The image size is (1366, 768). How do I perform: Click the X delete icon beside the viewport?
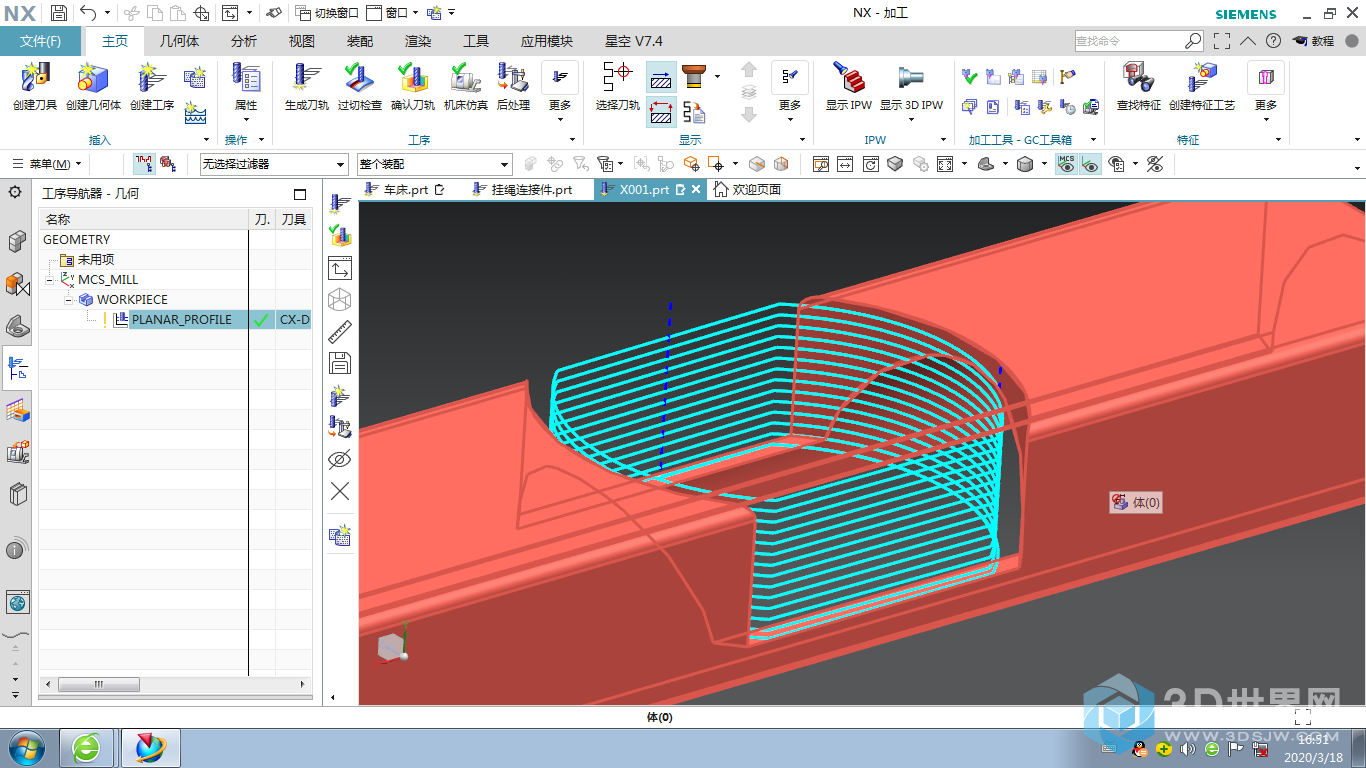click(x=340, y=491)
